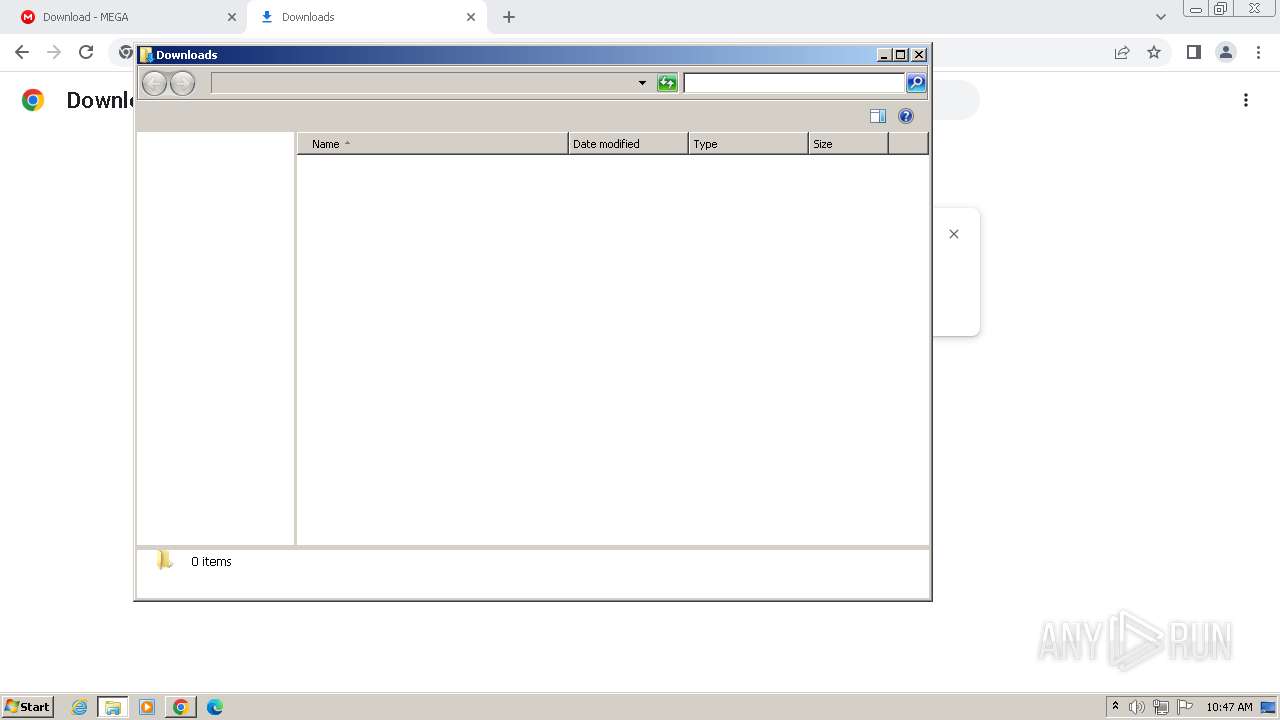Open a new Chrome tab
1280x720 pixels.
pos(509,17)
